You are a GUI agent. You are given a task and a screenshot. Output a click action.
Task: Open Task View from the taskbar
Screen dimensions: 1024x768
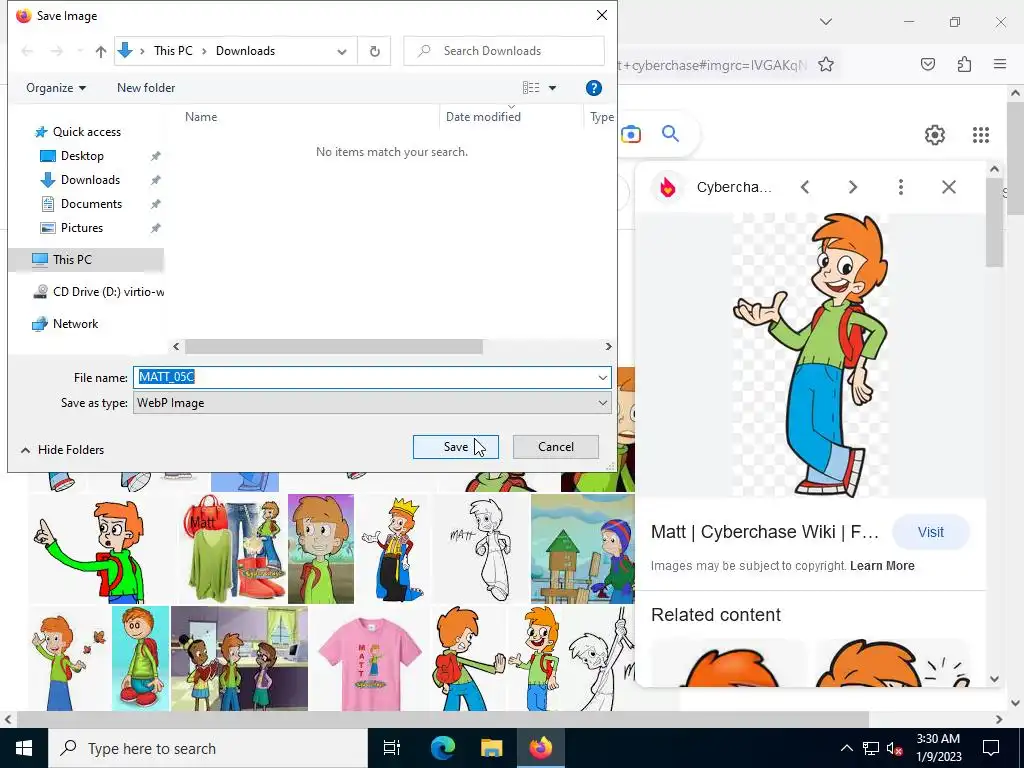[391, 748]
